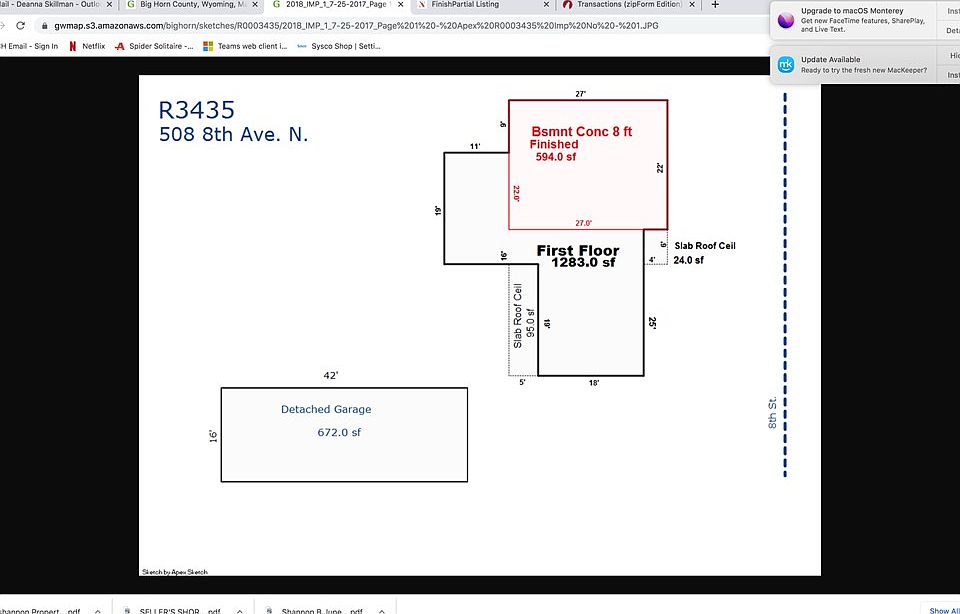Viewport: 960px width, 614px height.
Task: Click the macOS Monterey upgrade notification icon
Action: 786,20
